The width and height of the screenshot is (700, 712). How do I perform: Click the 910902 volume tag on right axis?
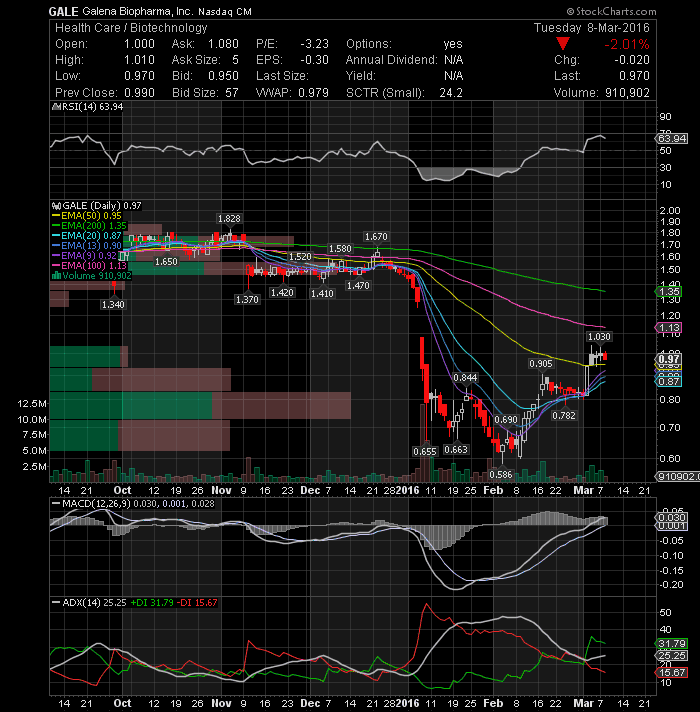[x=678, y=476]
